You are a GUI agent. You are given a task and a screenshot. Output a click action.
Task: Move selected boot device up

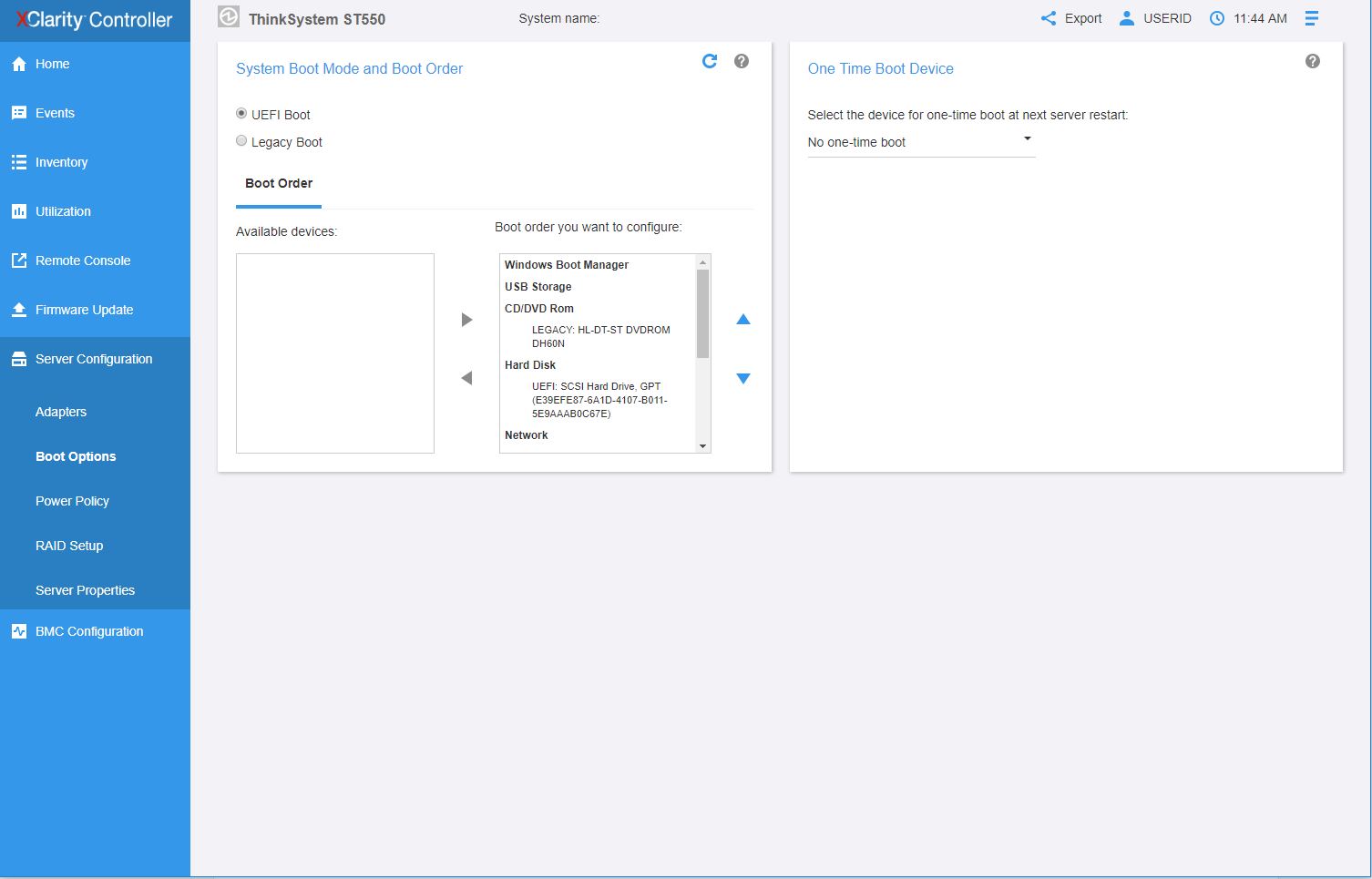pyautogui.click(x=743, y=319)
